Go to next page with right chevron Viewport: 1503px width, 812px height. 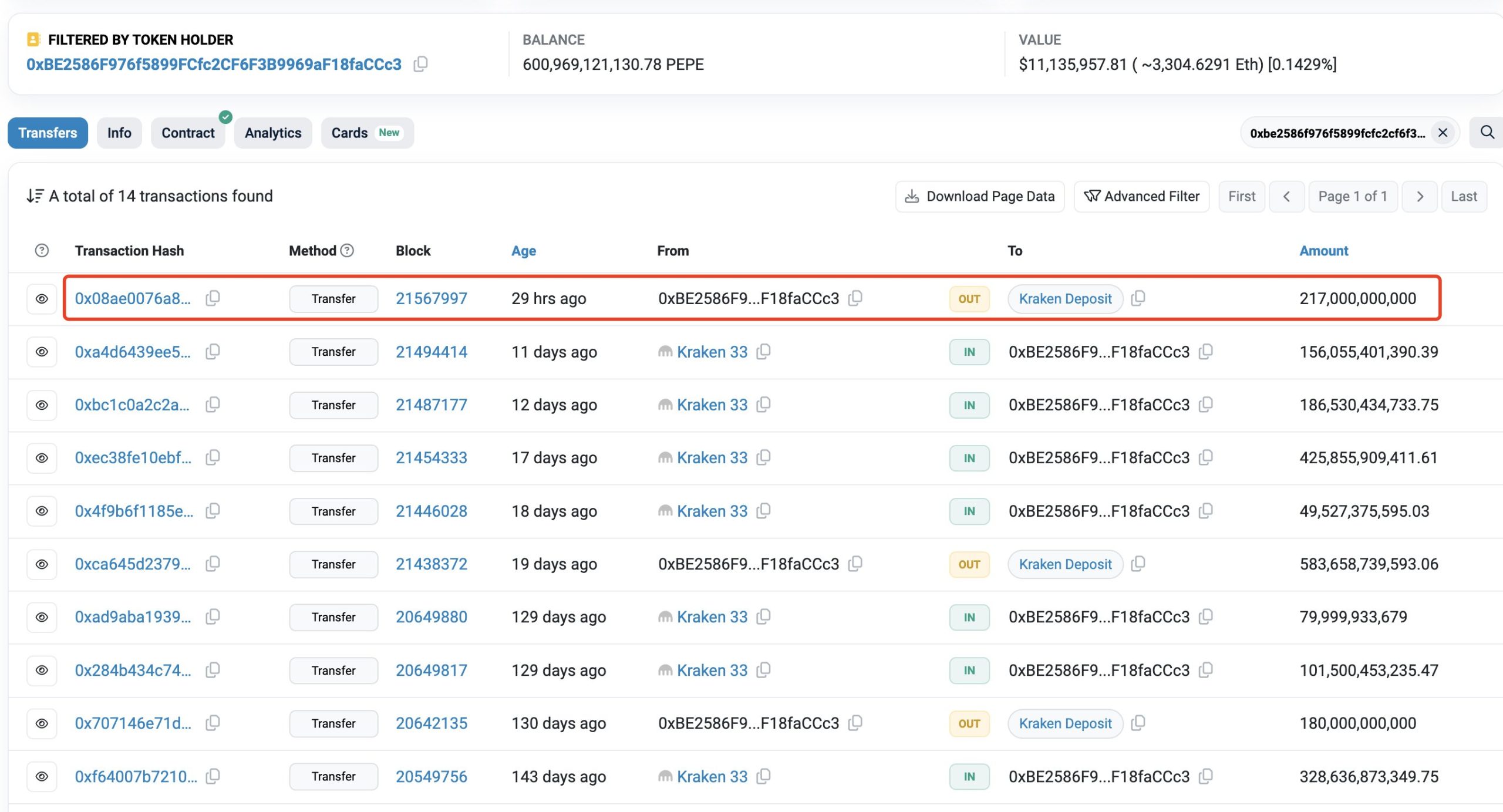(1420, 197)
